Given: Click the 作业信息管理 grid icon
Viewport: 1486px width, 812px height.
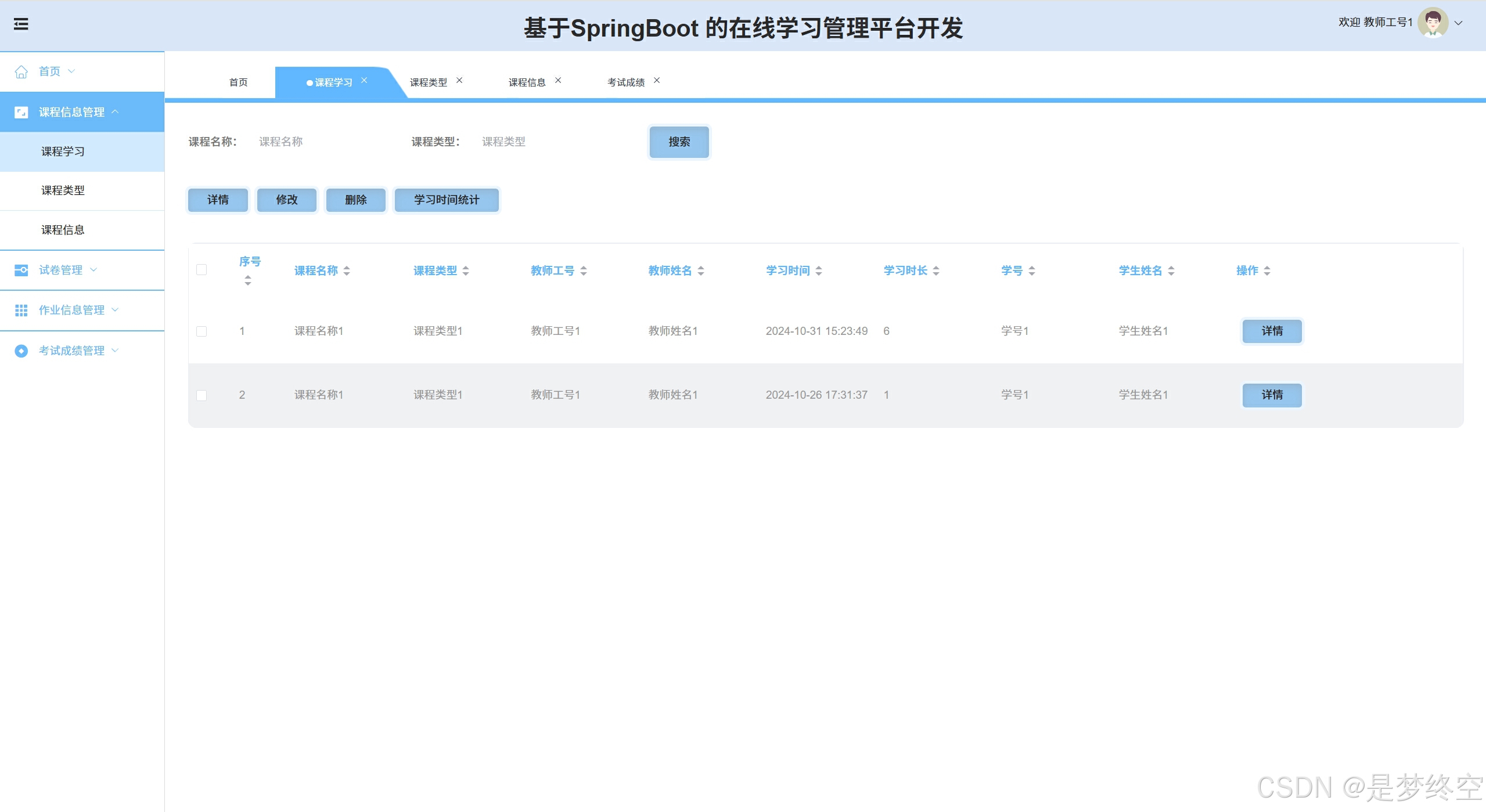Looking at the screenshot, I should coord(21,310).
